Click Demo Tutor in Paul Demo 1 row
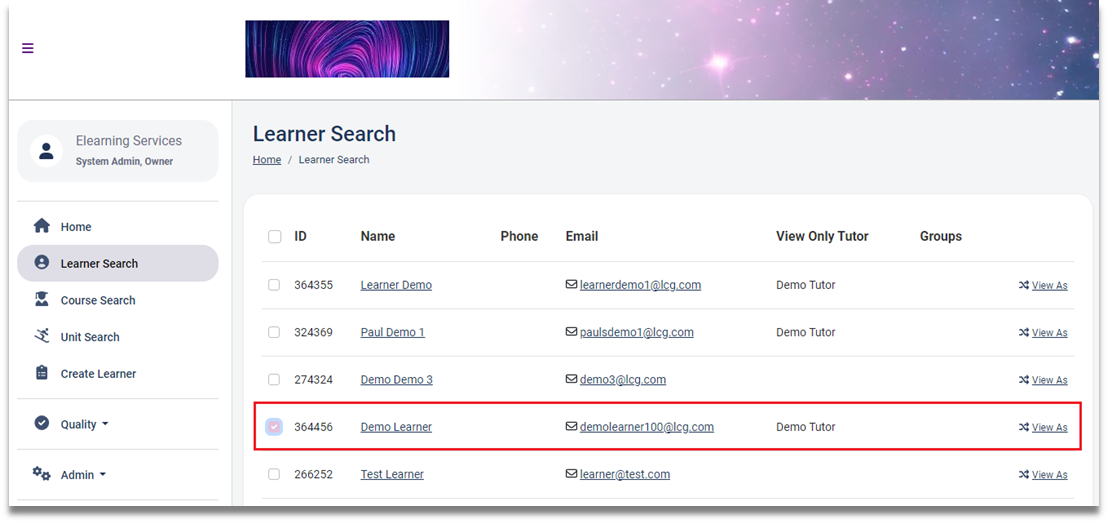 [x=806, y=332]
